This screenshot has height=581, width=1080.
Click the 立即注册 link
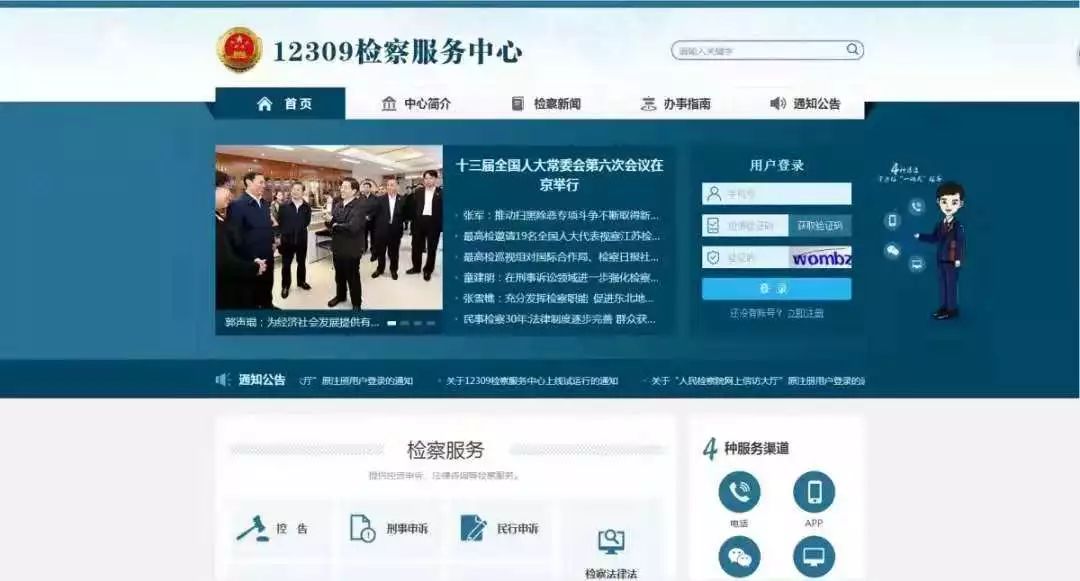click(x=805, y=313)
